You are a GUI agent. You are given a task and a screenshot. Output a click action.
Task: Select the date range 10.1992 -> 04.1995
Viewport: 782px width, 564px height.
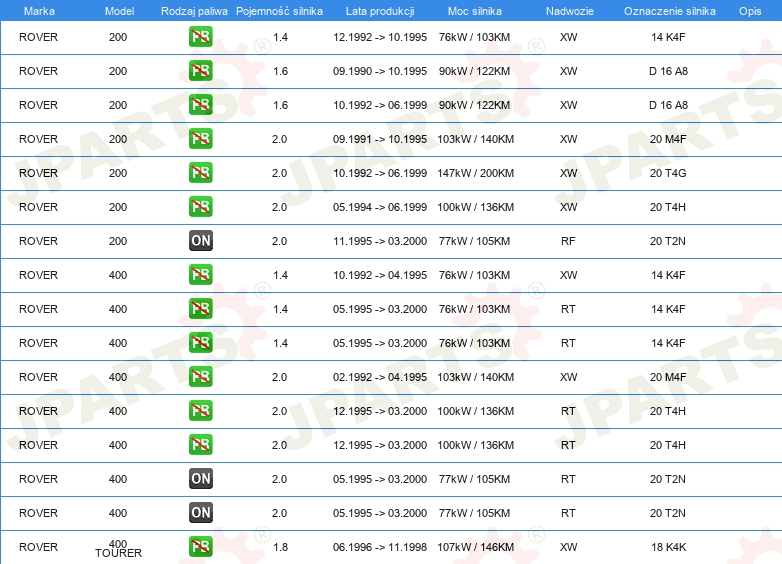[x=380, y=275]
